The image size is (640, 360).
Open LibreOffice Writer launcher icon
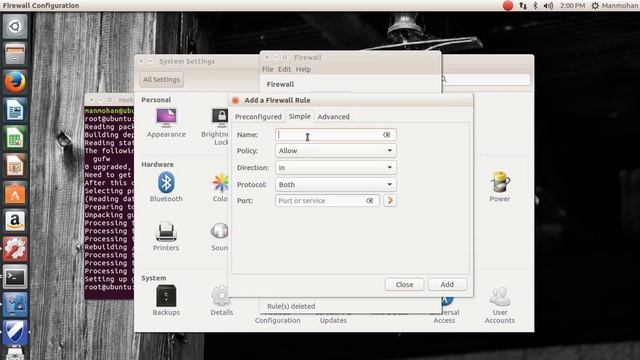point(15,110)
